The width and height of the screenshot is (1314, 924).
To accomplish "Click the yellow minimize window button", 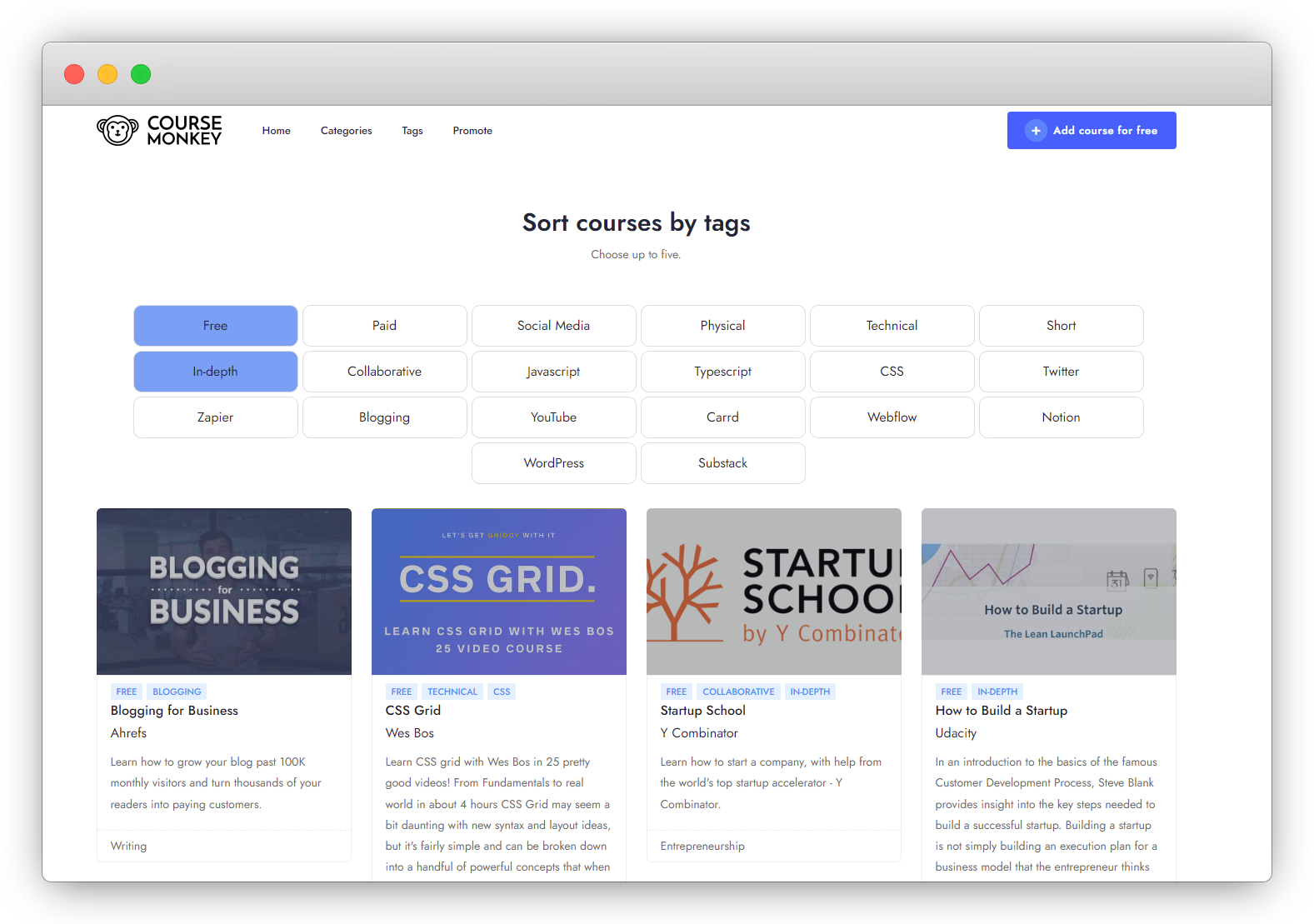I will 107,74.
